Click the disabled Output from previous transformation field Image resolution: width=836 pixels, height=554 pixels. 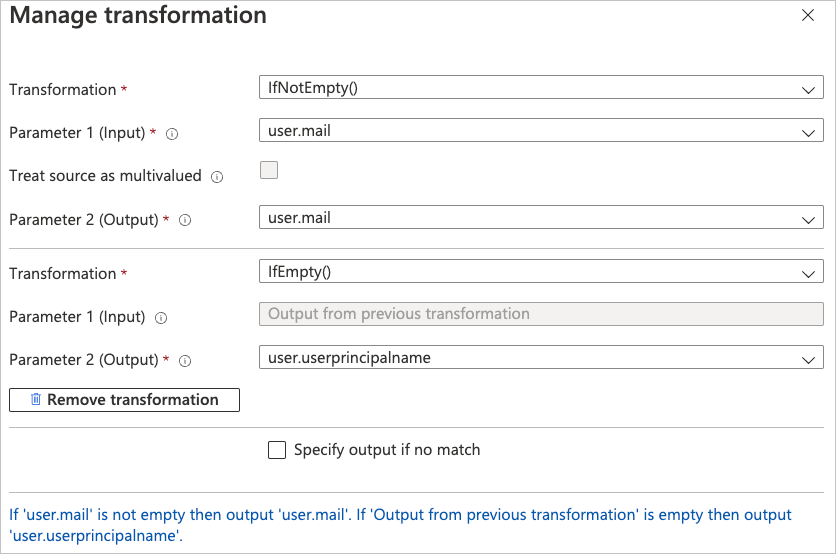(x=540, y=314)
